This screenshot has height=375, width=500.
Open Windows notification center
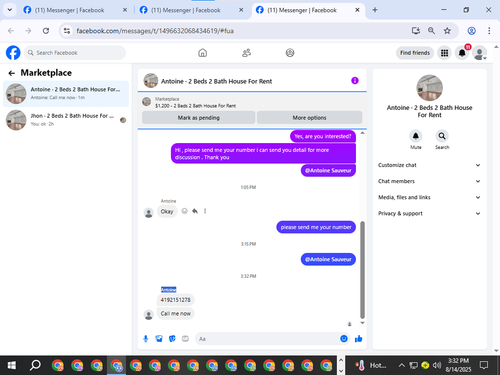(x=484, y=365)
